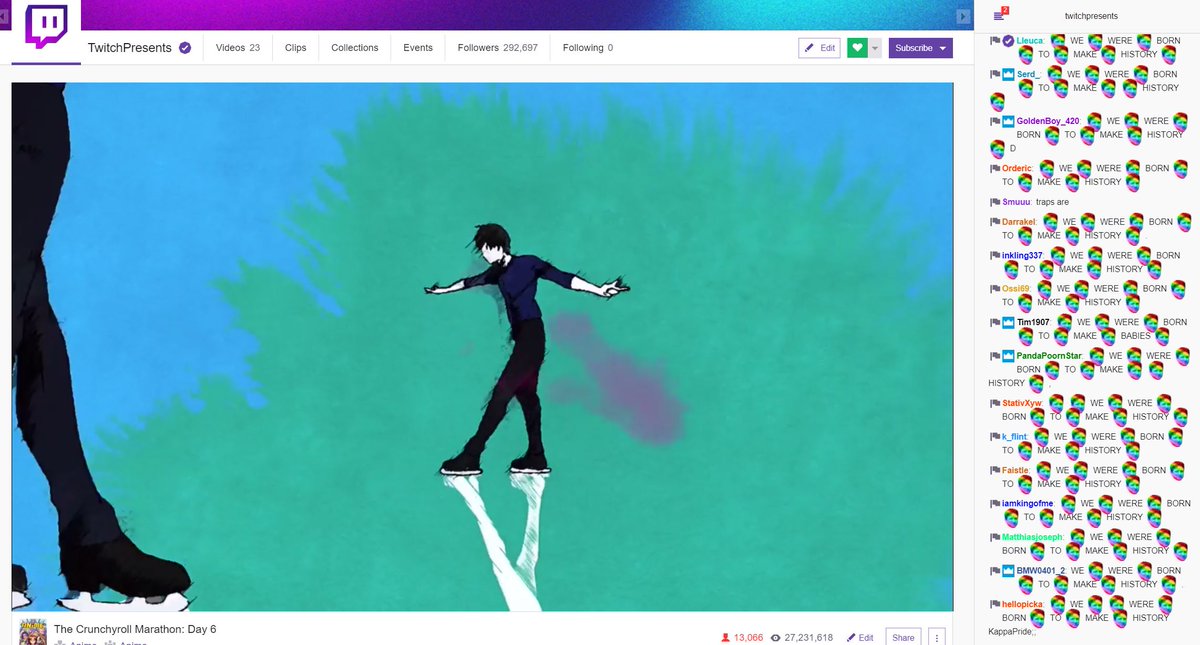This screenshot has height=645, width=1200.
Task: Click the Twitch logo
Action: point(46,27)
